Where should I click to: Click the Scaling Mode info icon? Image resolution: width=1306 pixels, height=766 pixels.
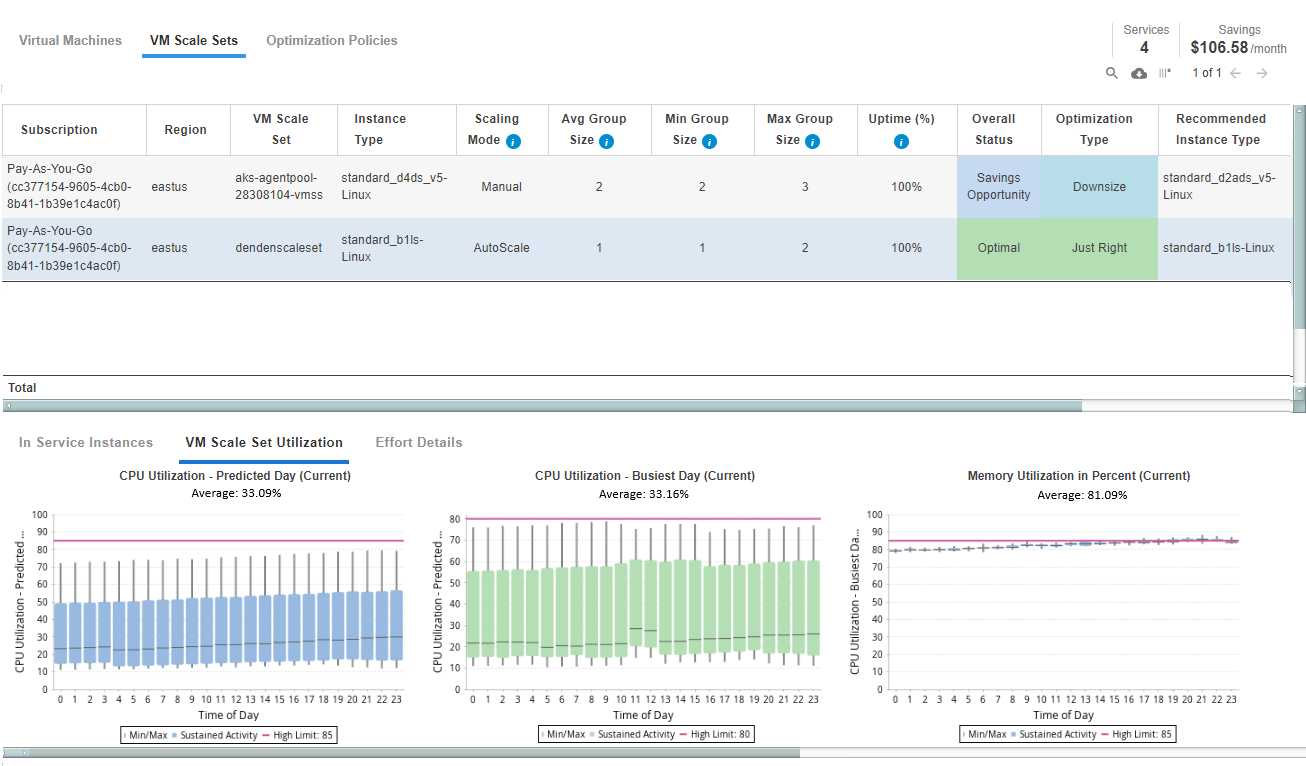513,141
